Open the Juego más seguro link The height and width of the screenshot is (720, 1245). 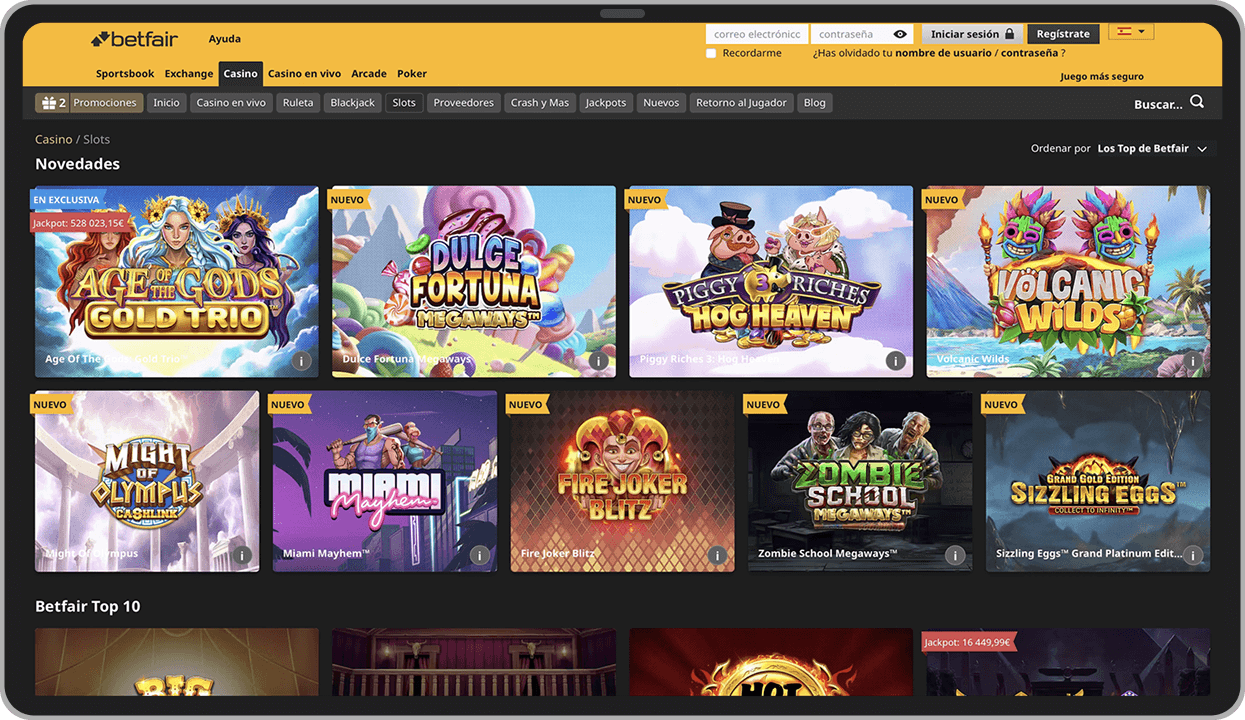pos(1101,75)
